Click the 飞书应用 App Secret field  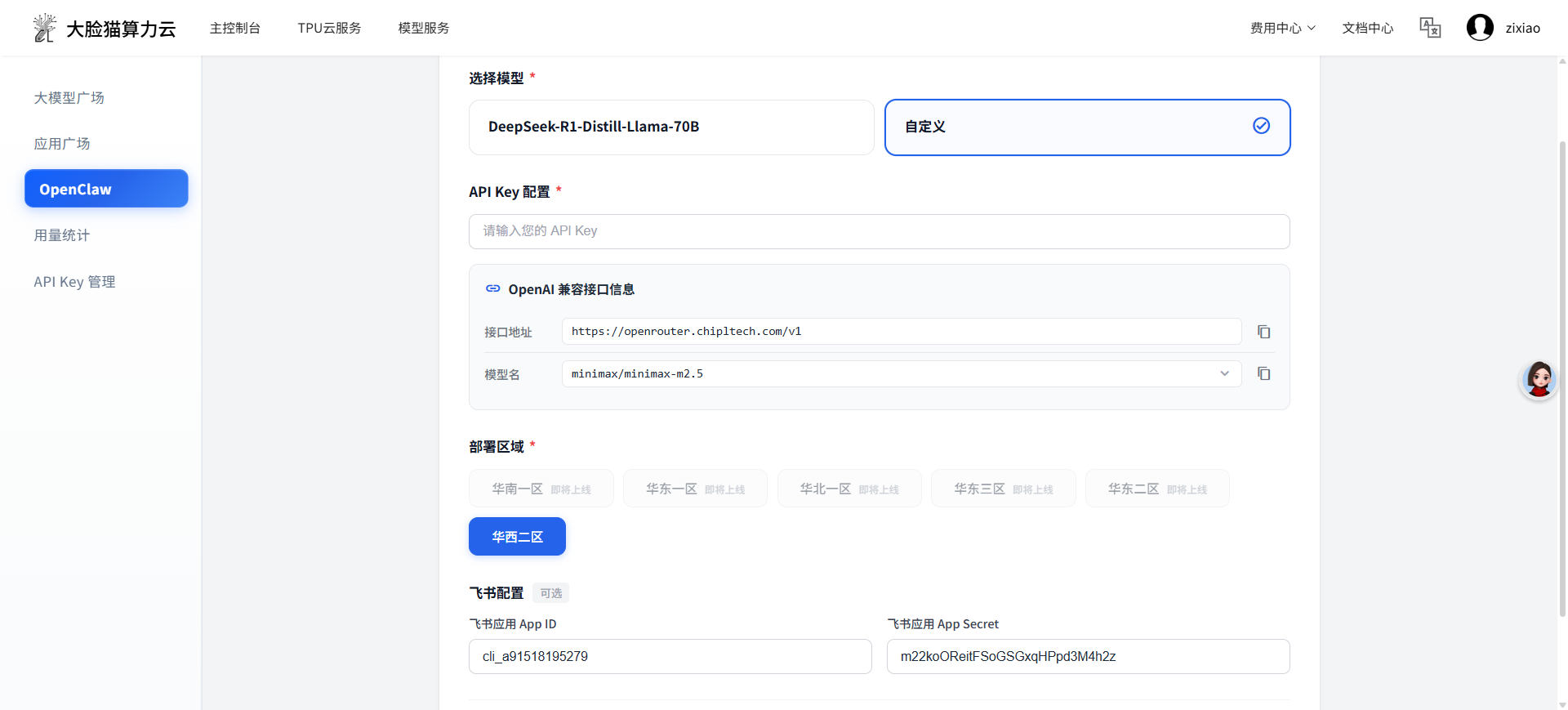pos(1088,657)
